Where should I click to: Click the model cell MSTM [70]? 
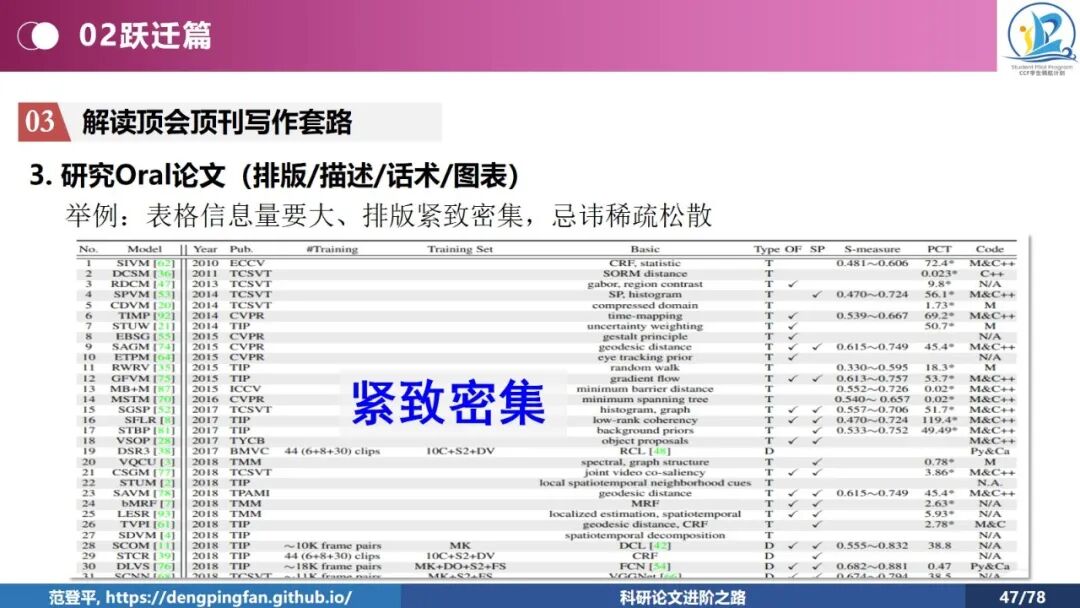[x=143, y=399]
